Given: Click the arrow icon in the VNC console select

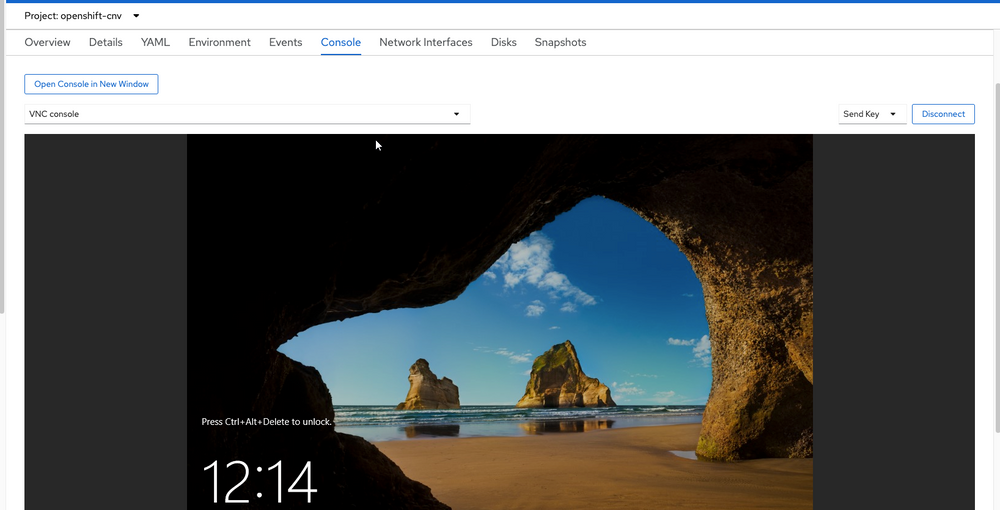Looking at the screenshot, I should (x=456, y=114).
